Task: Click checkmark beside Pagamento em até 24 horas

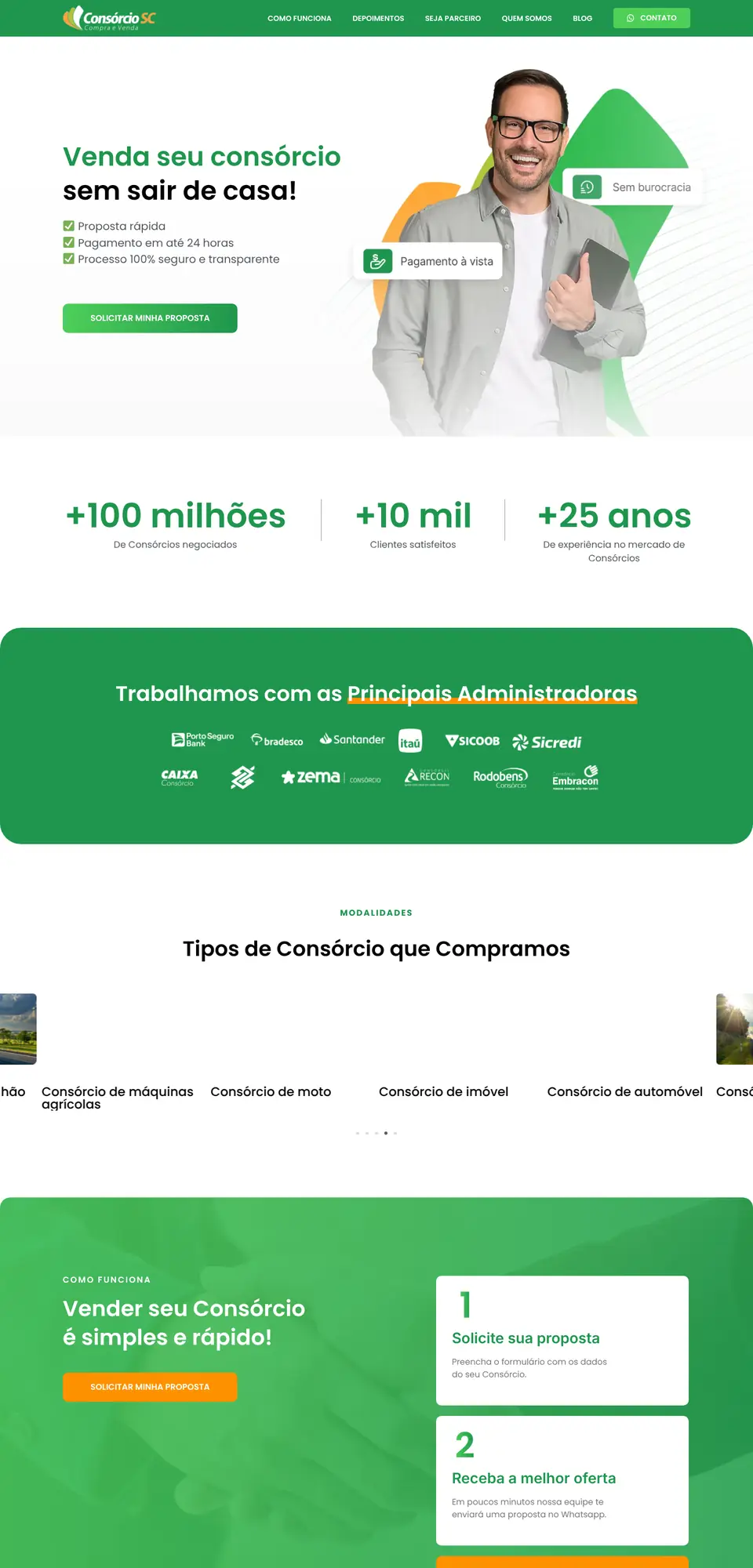Action: [69, 242]
